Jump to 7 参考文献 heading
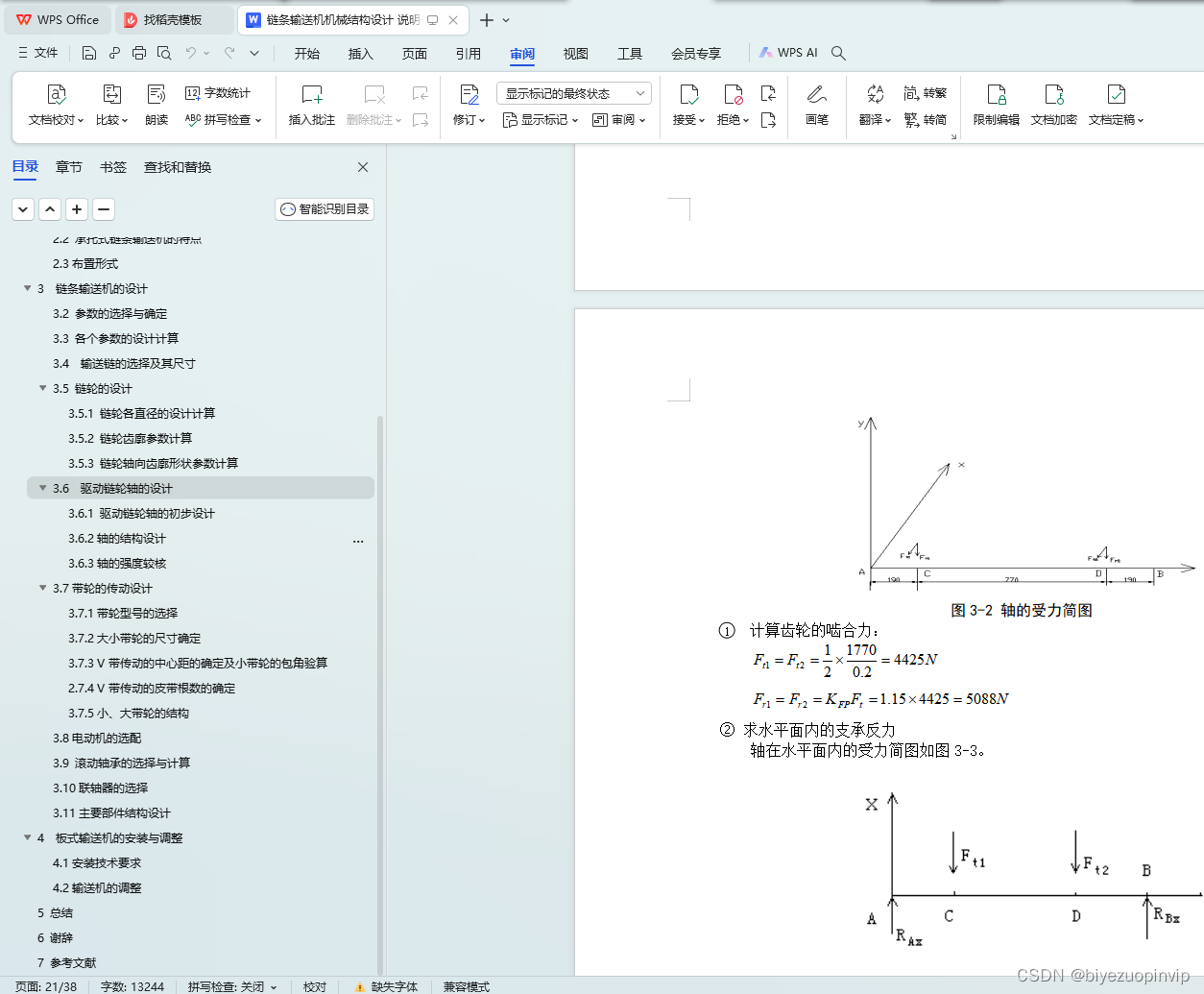This screenshot has width=1204, height=994. 67,962
